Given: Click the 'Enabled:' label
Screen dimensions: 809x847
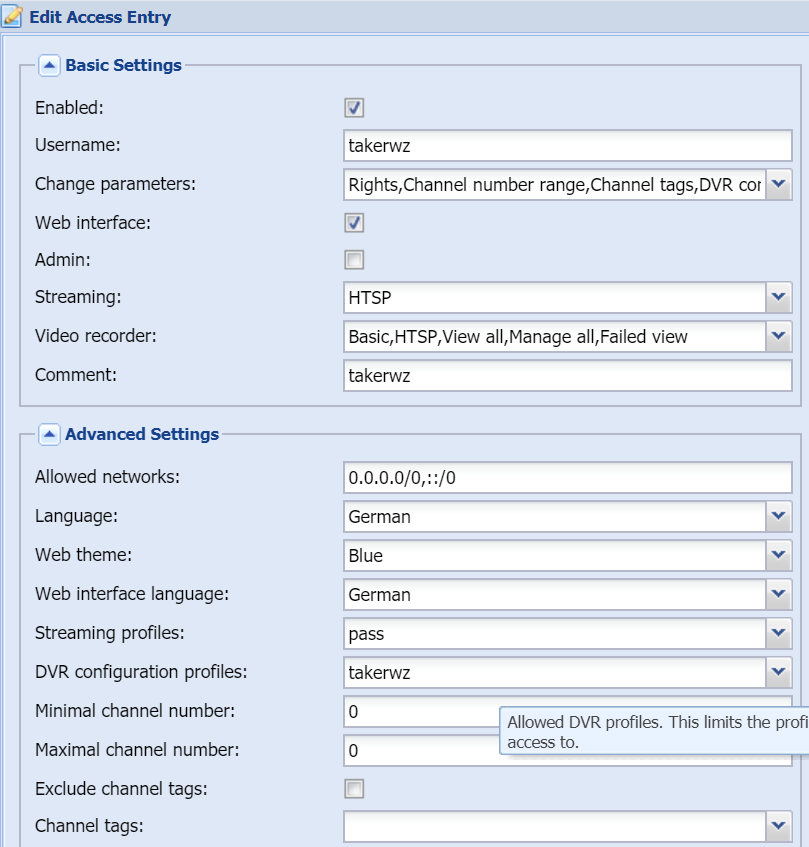Looking at the screenshot, I should tap(69, 108).
